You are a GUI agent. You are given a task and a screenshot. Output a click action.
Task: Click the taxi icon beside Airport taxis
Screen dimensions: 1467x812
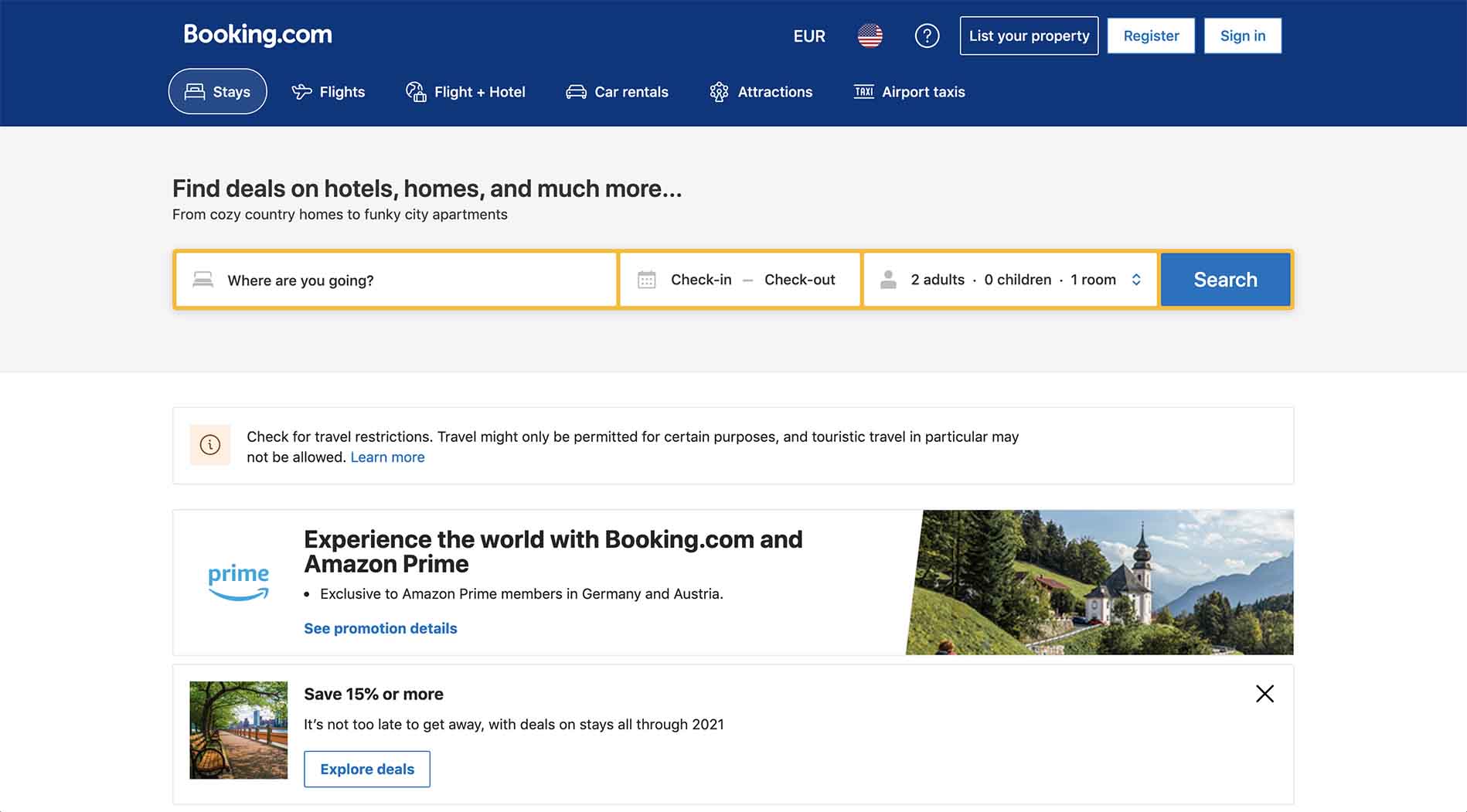pyautogui.click(x=863, y=91)
